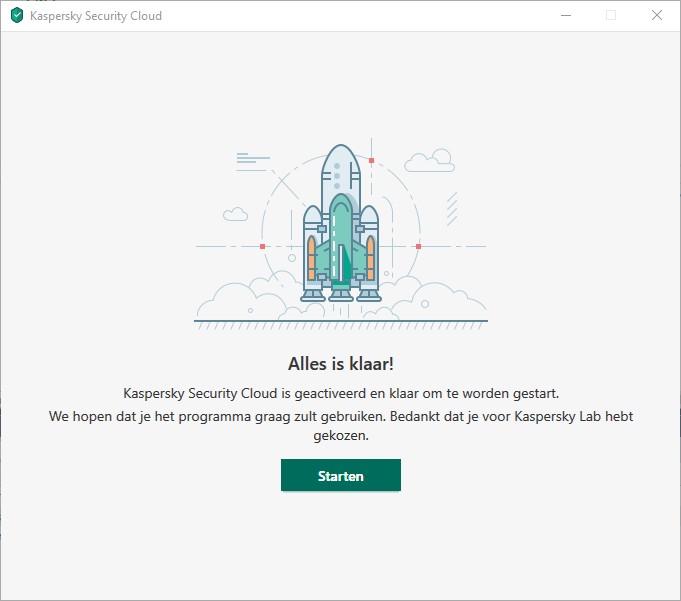
Task: Click the Kaspersky shield icon in title bar
Action: tap(17, 16)
